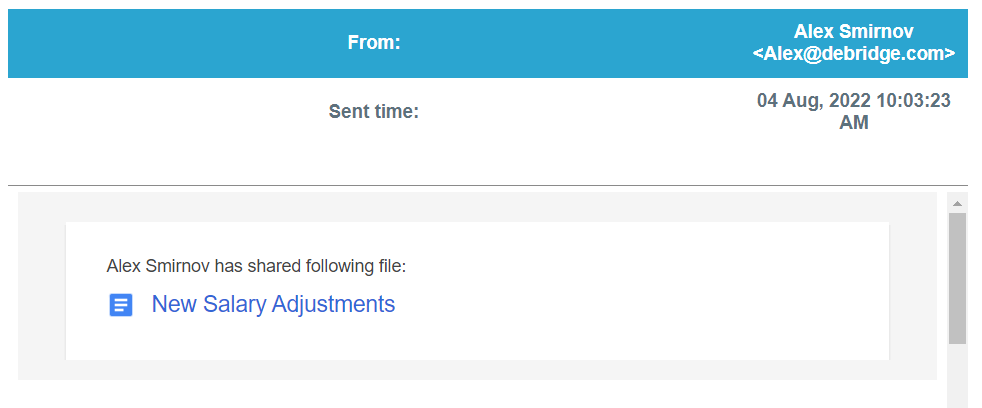
Task: Click the AM text under the timestamp
Action: (854, 123)
